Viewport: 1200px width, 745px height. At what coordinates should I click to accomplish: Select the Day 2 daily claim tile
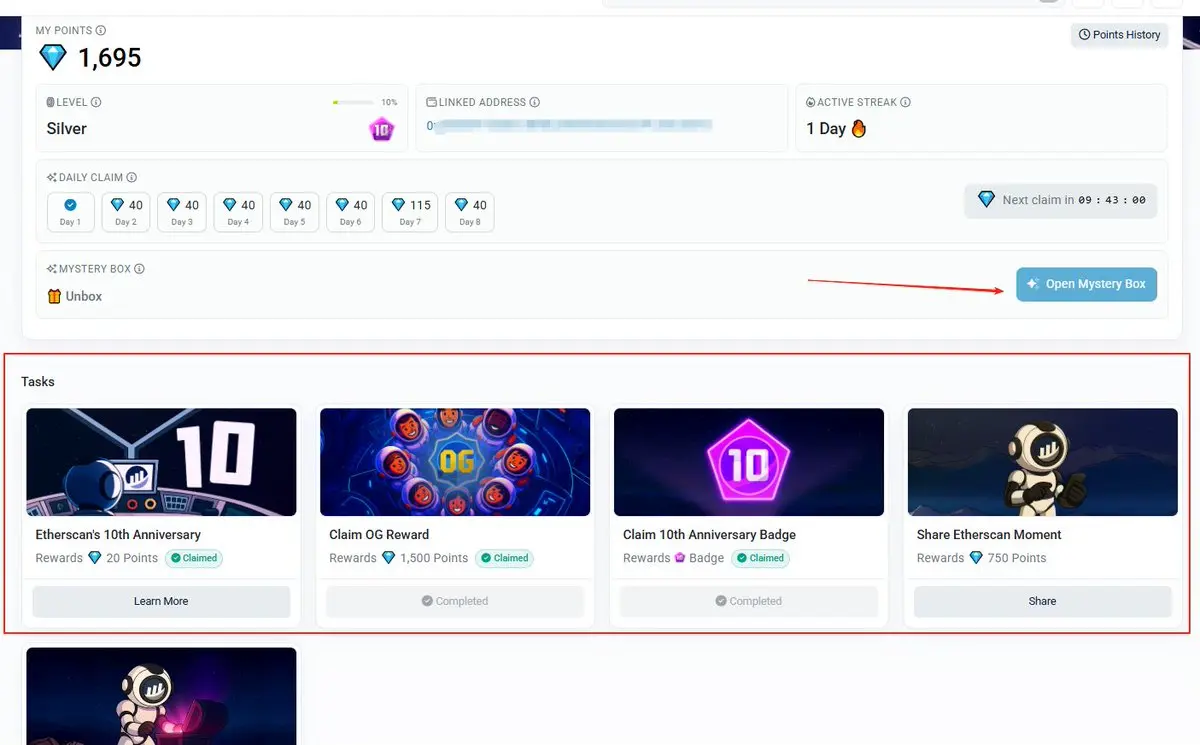click(x=126, y=212)
